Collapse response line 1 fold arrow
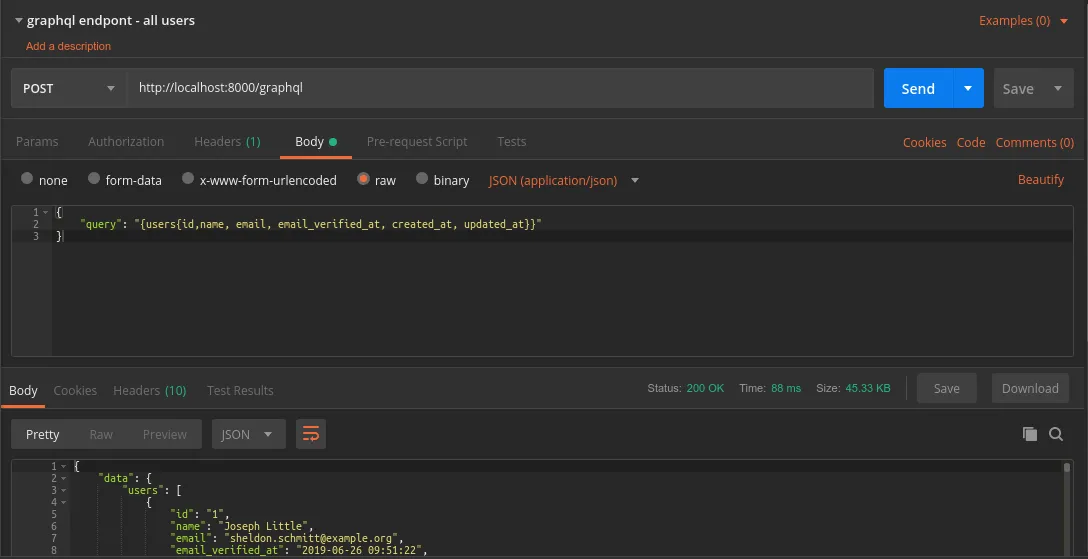1088x559 pixels. click(63, 466)
